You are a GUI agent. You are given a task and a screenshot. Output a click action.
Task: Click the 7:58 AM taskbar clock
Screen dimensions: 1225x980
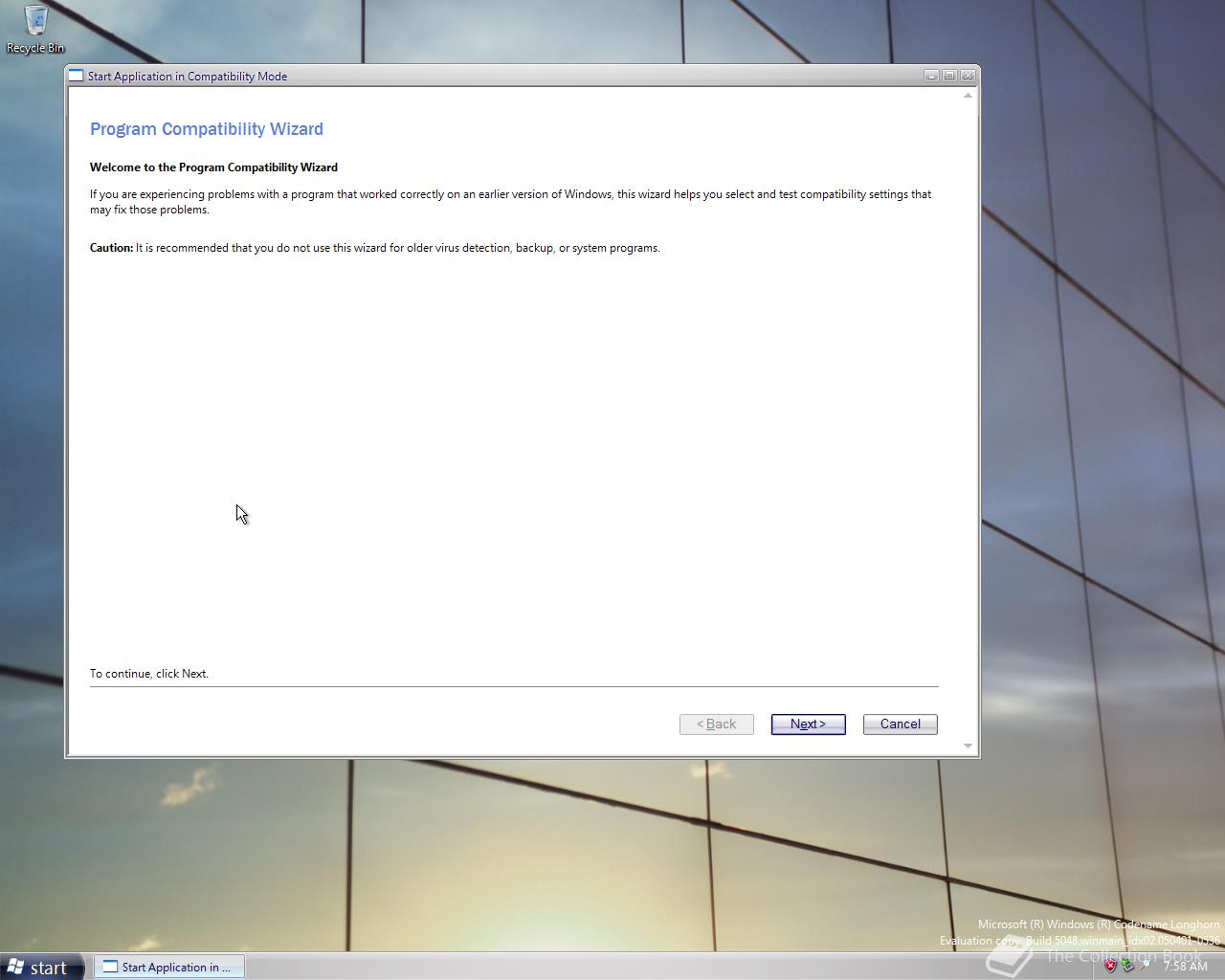1185,967
